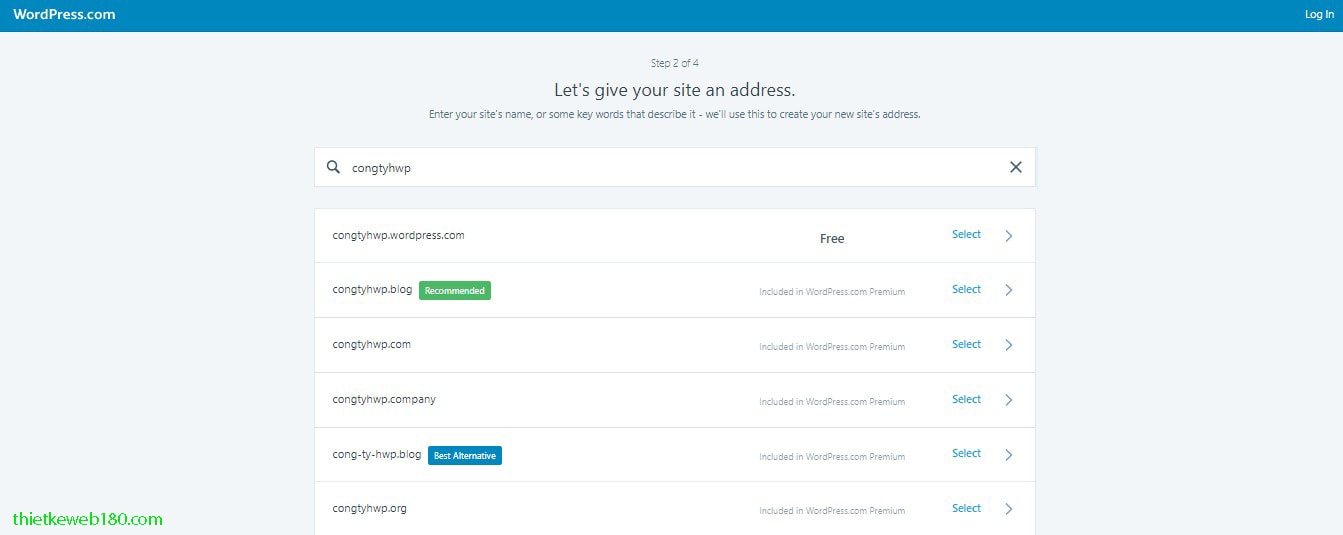This screenshot has width=1343, height=535.
Task: Select the congtyhwp.com domain
Action: tap(966, 344)
